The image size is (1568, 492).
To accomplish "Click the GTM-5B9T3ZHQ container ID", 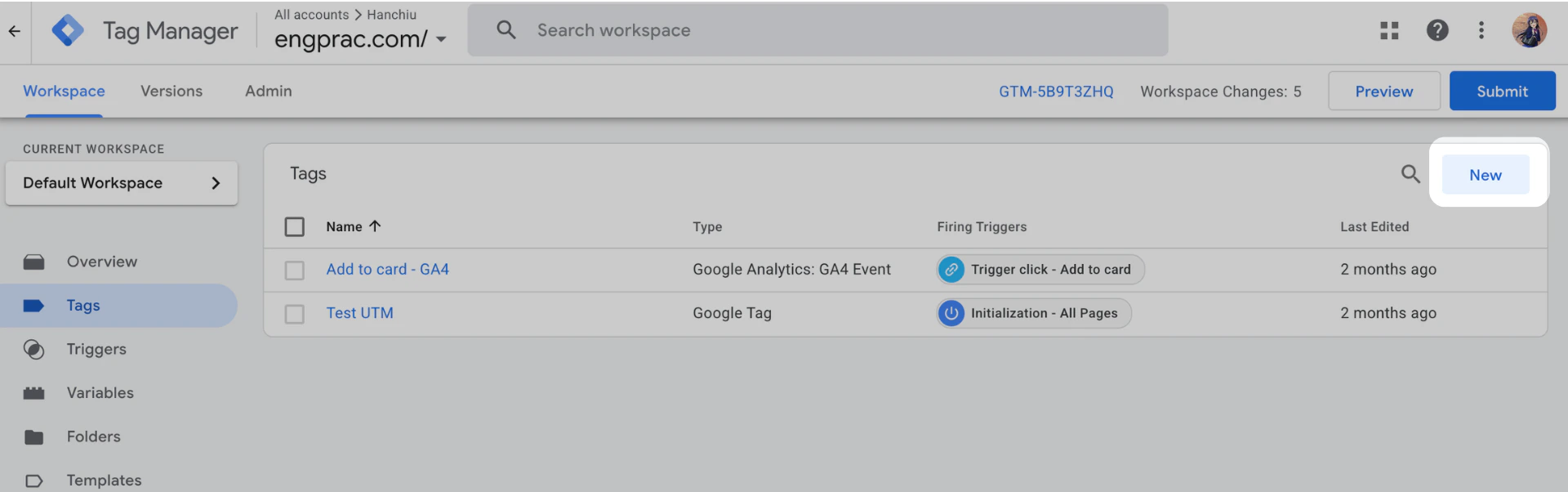I will click(1056, 92).
